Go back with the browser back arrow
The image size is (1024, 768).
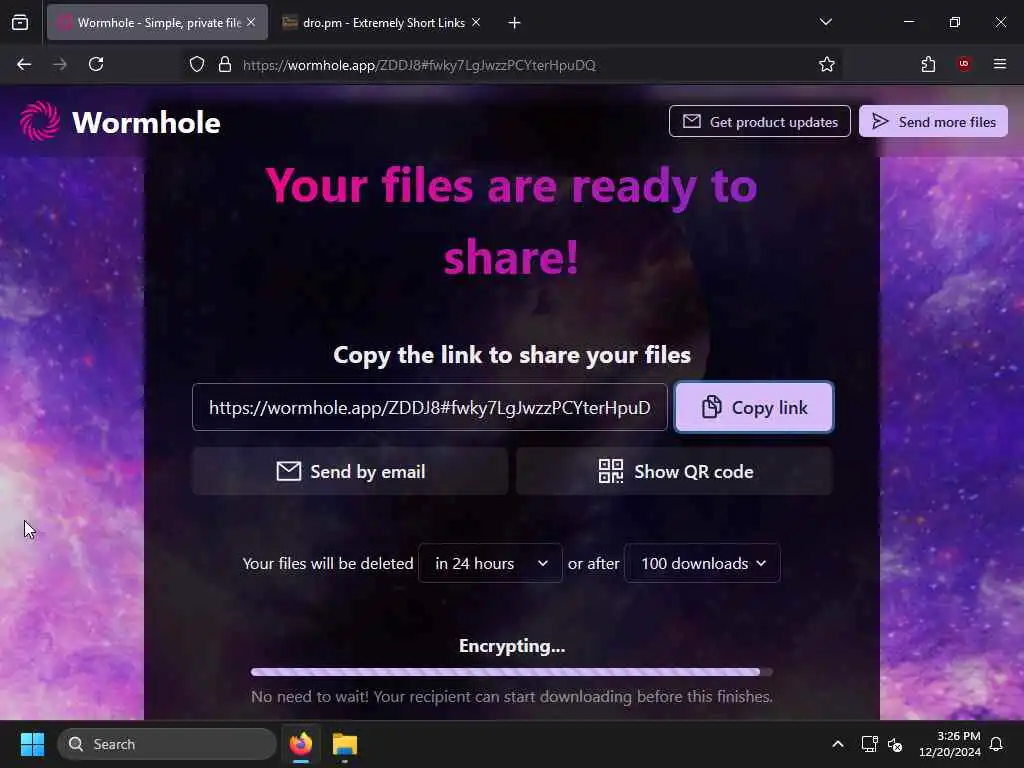(24, 65)
